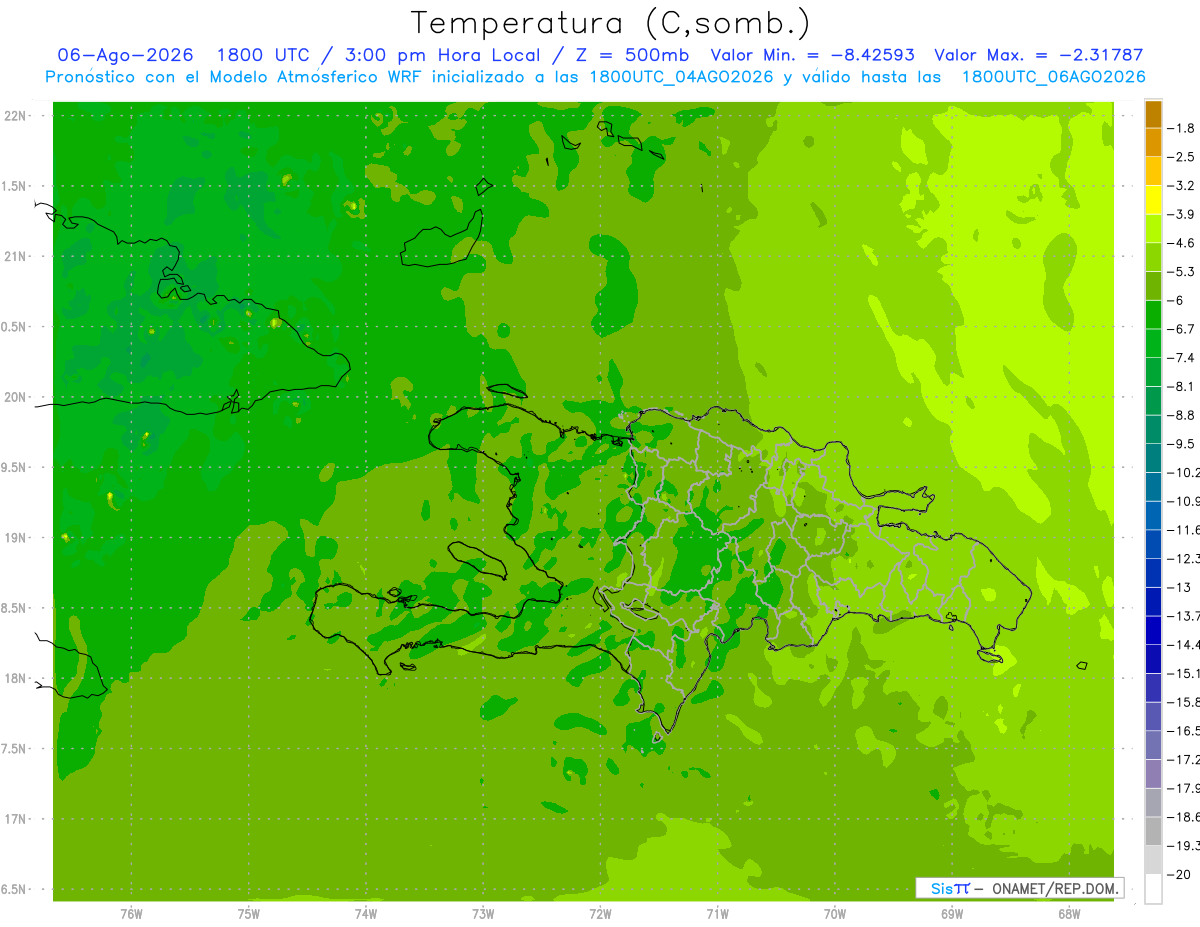Viewport: 1200px width, 927px height.
Task: Click the "17N" latitude label
Action: (16, 819)
